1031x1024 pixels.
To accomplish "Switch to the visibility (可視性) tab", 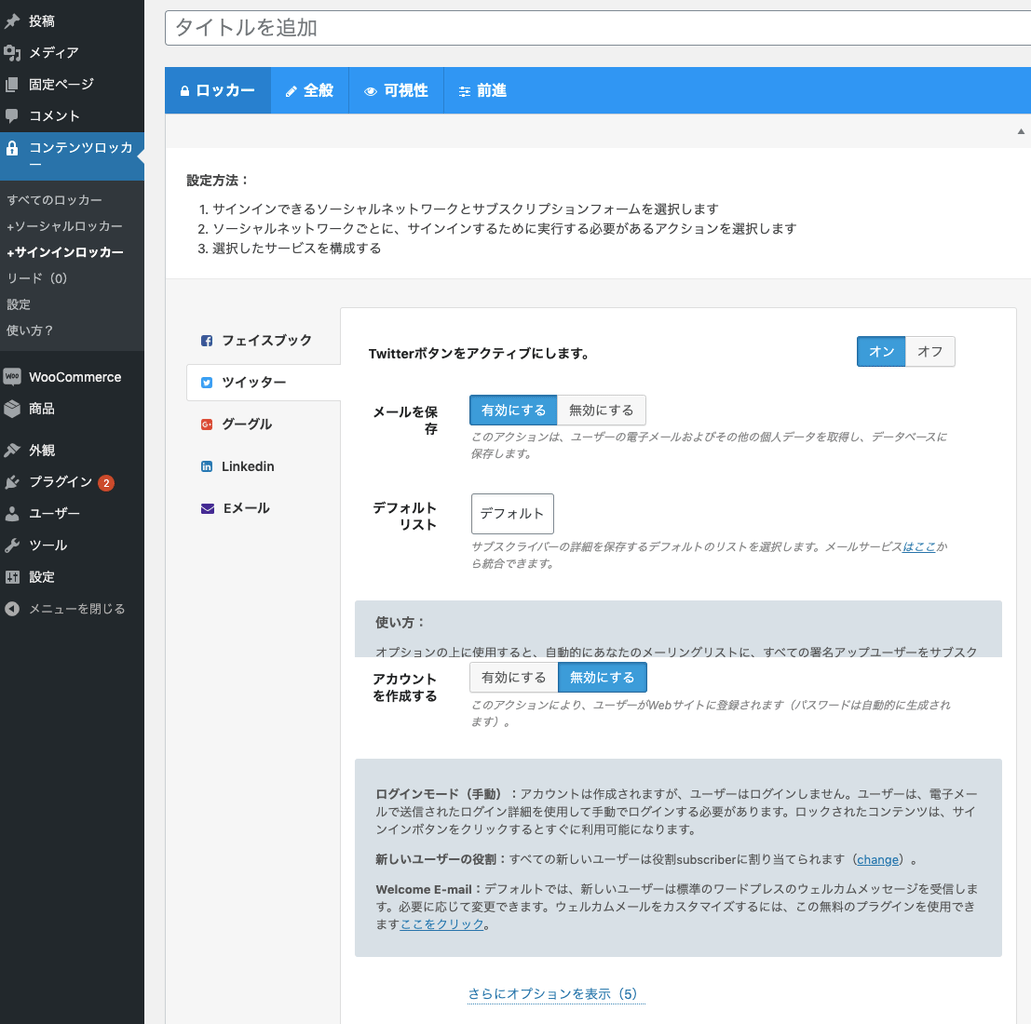I will point(396,91).
